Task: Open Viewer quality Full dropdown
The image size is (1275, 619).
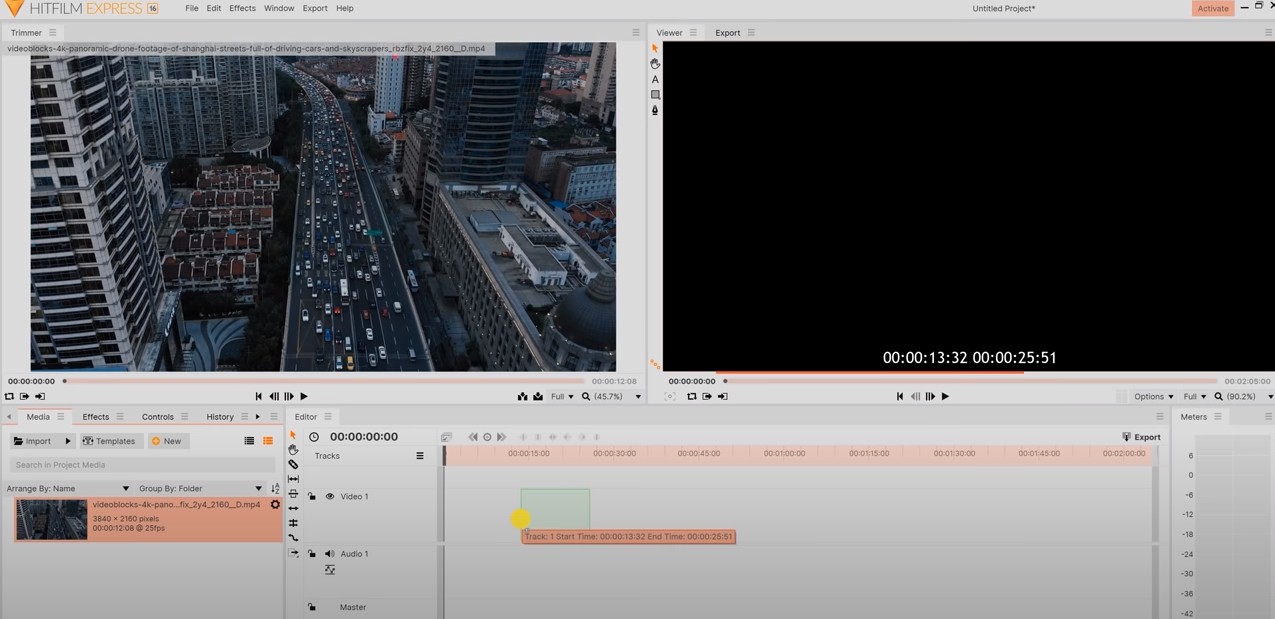Action: 1195,397
